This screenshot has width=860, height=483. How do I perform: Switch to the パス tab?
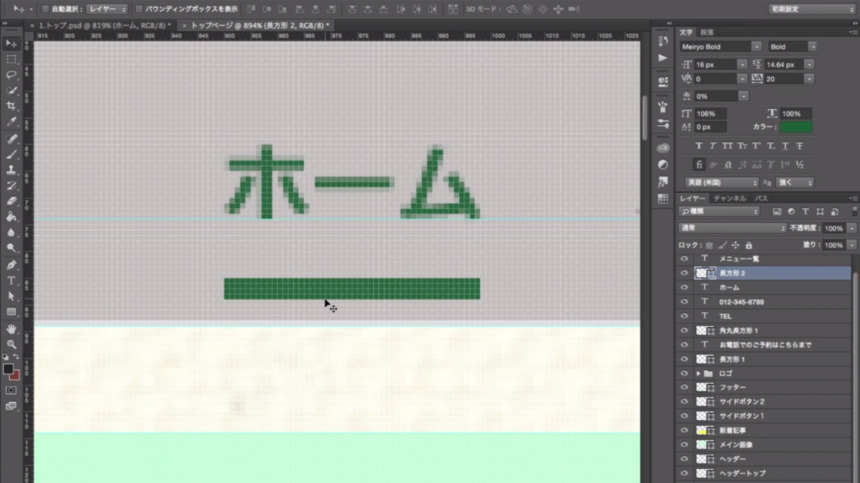coord(761,198)
